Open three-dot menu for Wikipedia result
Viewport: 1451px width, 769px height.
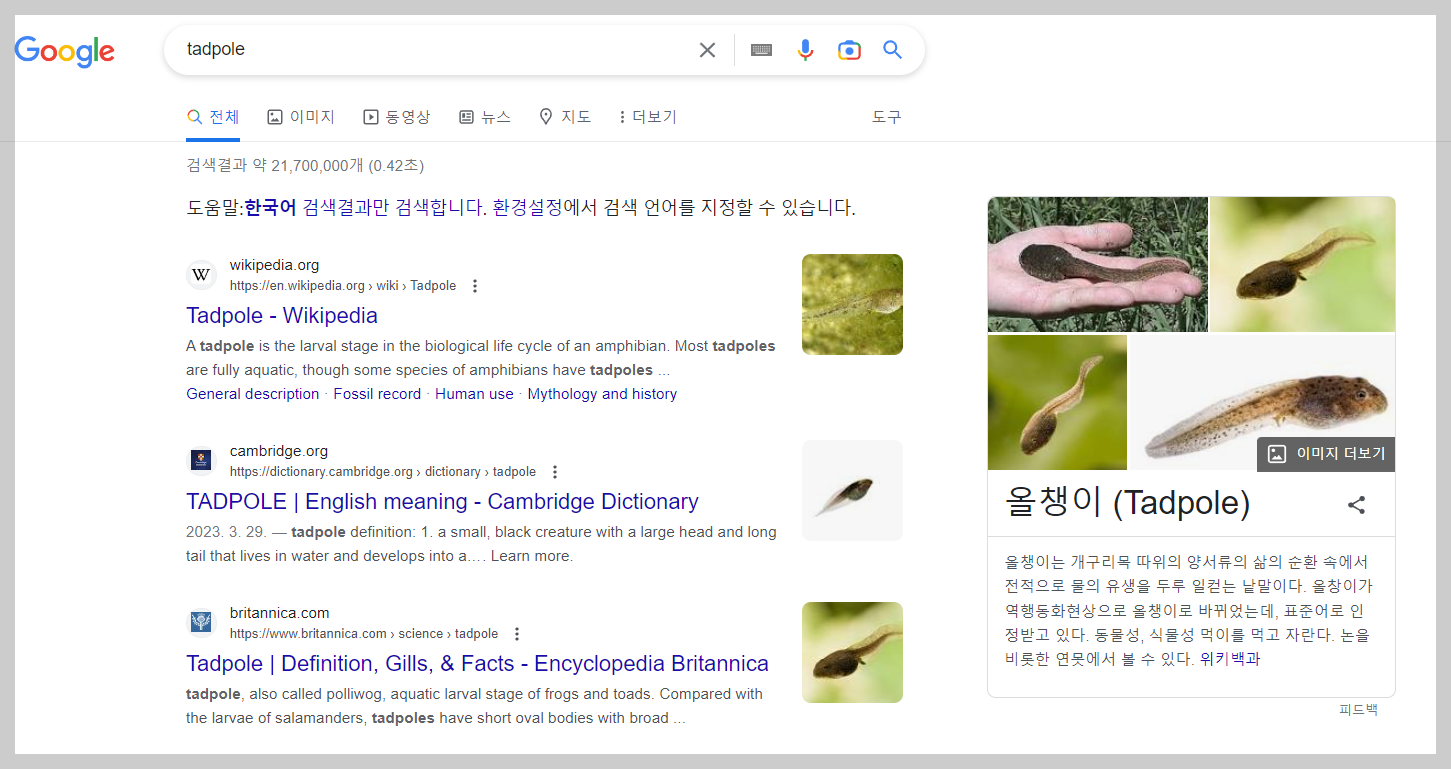coord(475,286)
